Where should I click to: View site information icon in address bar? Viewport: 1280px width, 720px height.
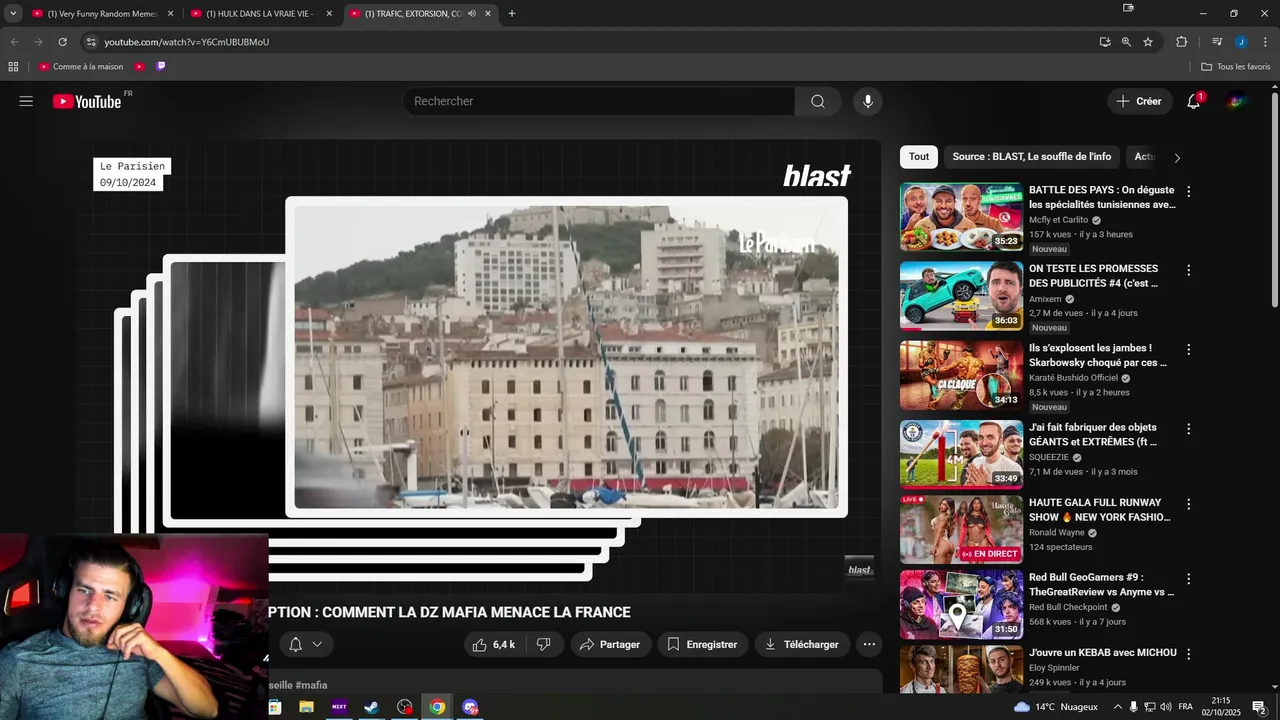91,42
